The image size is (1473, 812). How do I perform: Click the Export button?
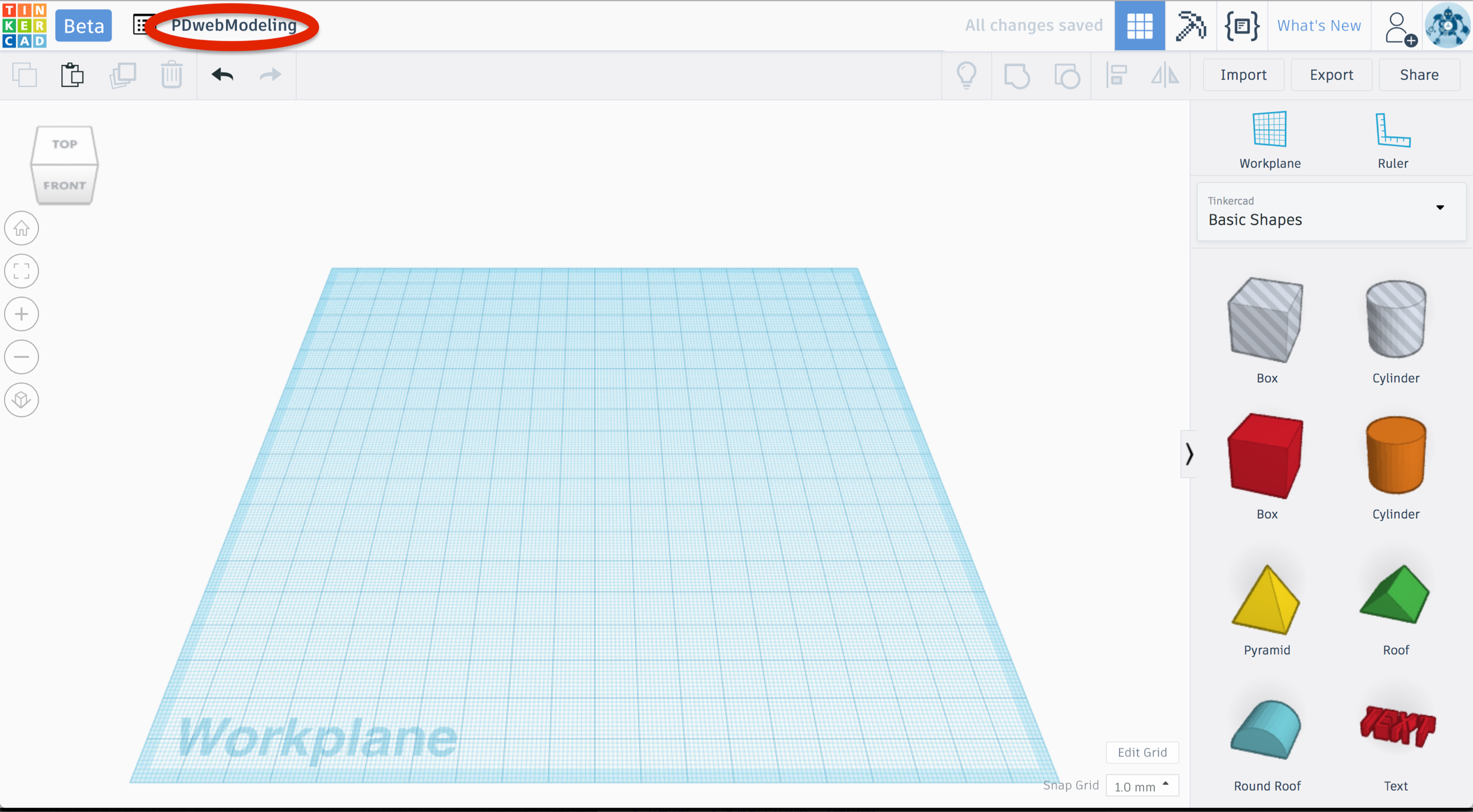pyautogui.click(x=1331, y=75)
